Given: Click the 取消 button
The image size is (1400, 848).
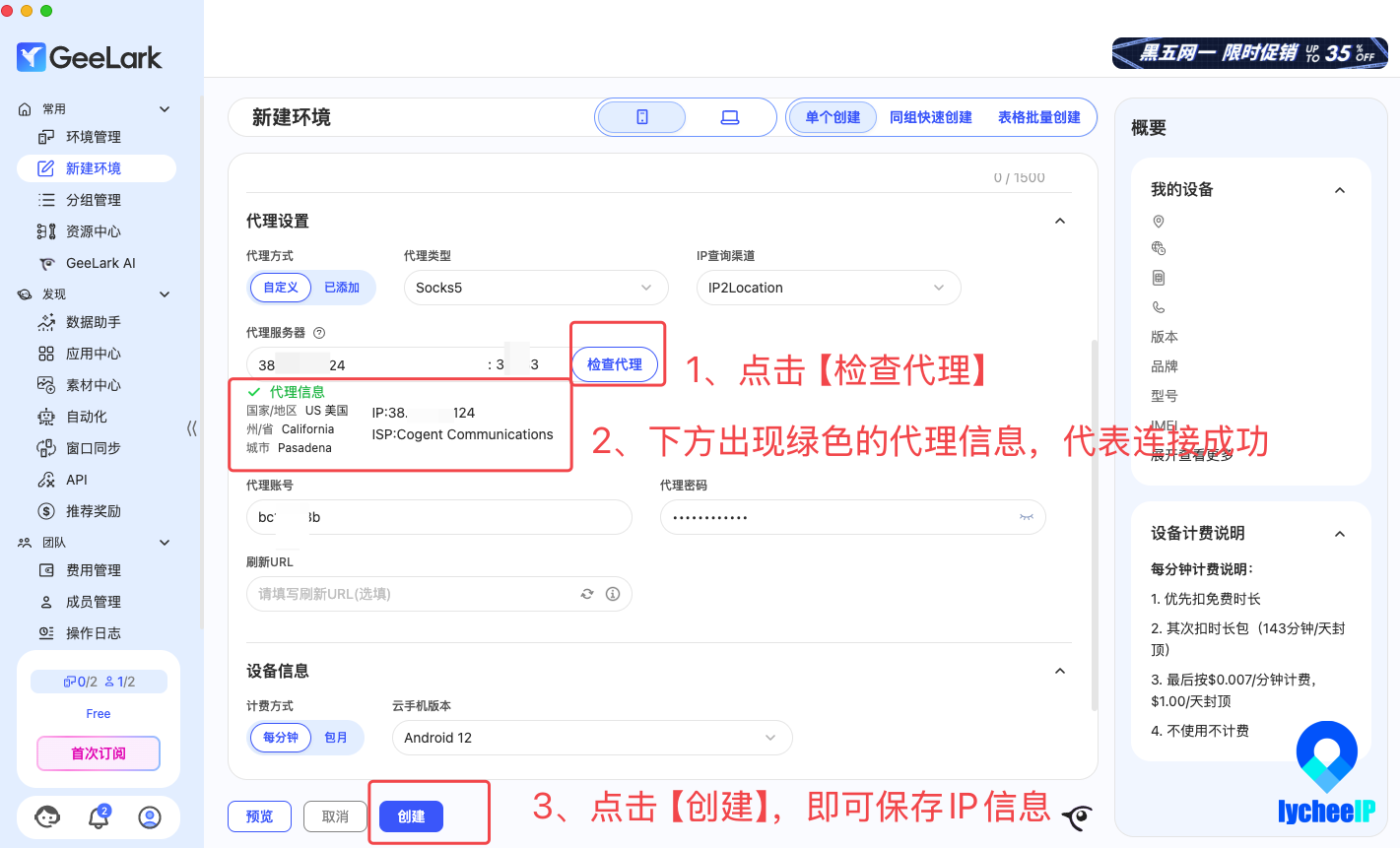Looking at the screenshot, I should click(335, 816).
